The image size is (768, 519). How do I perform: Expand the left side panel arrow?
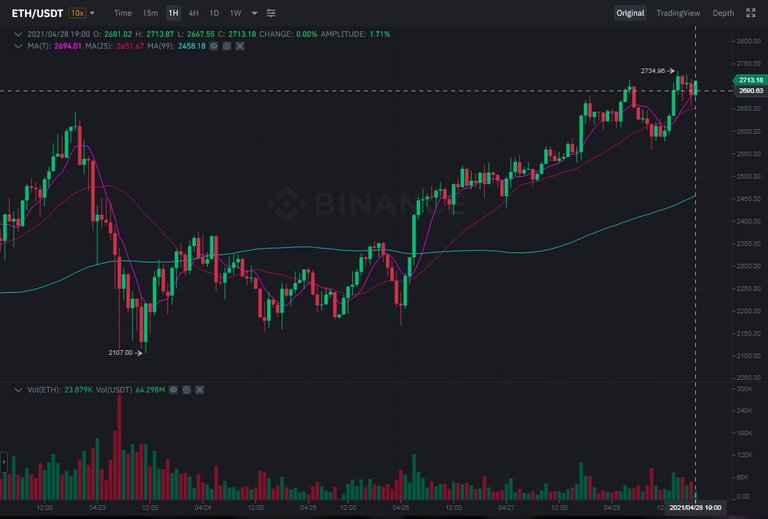point(4,462)
